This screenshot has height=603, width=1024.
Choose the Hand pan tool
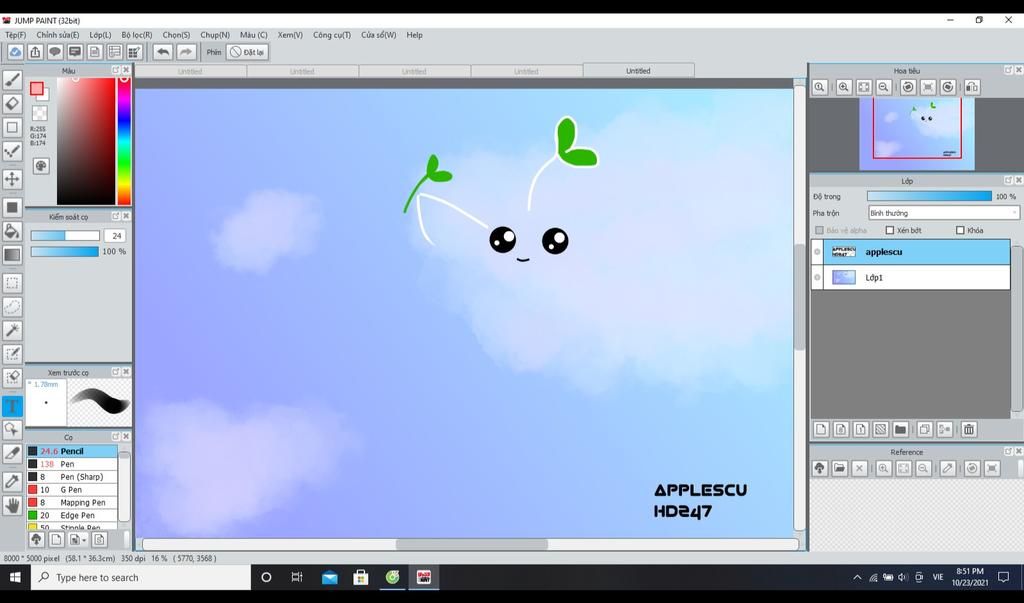12,505
